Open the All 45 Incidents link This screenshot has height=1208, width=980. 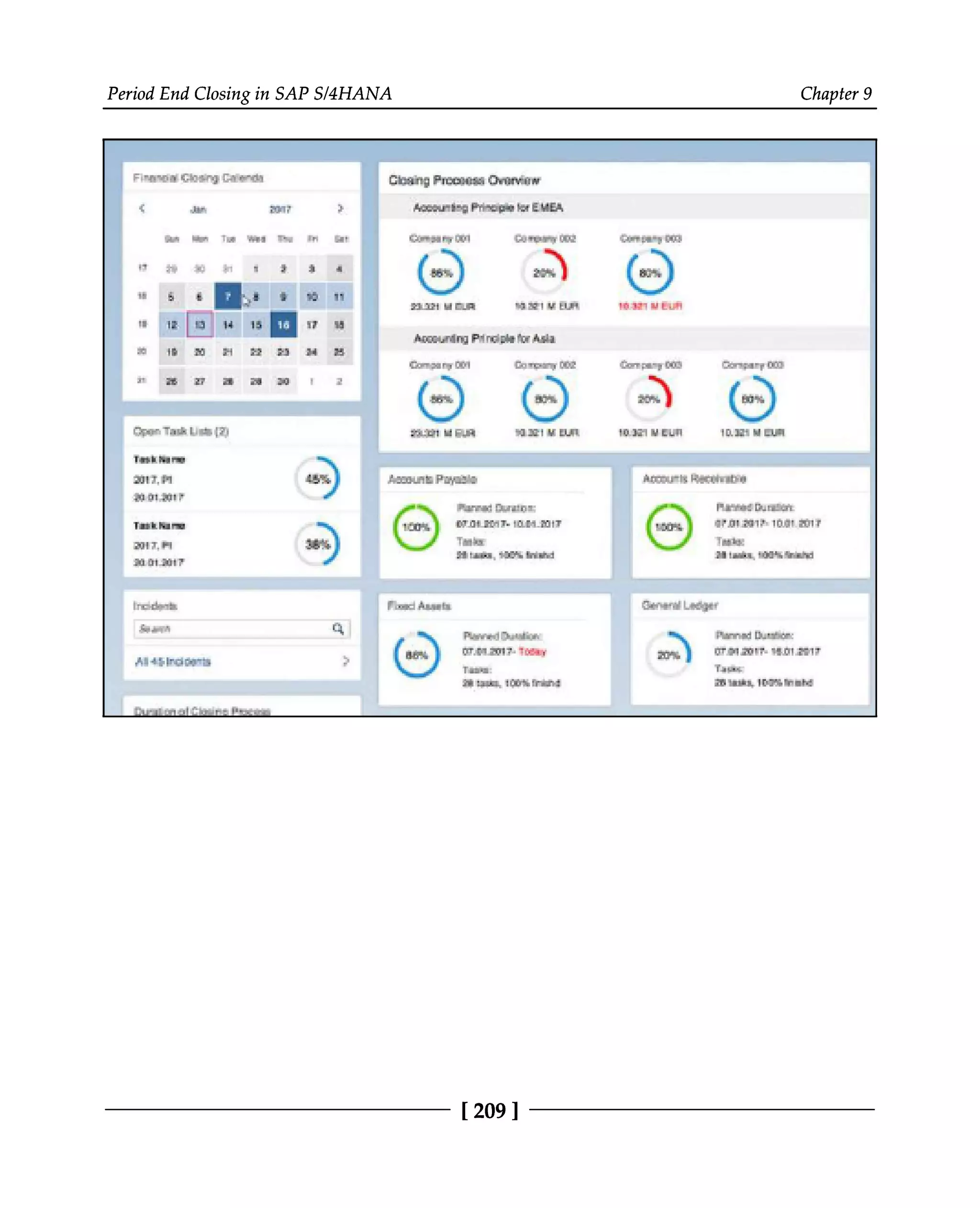point(173,661)
